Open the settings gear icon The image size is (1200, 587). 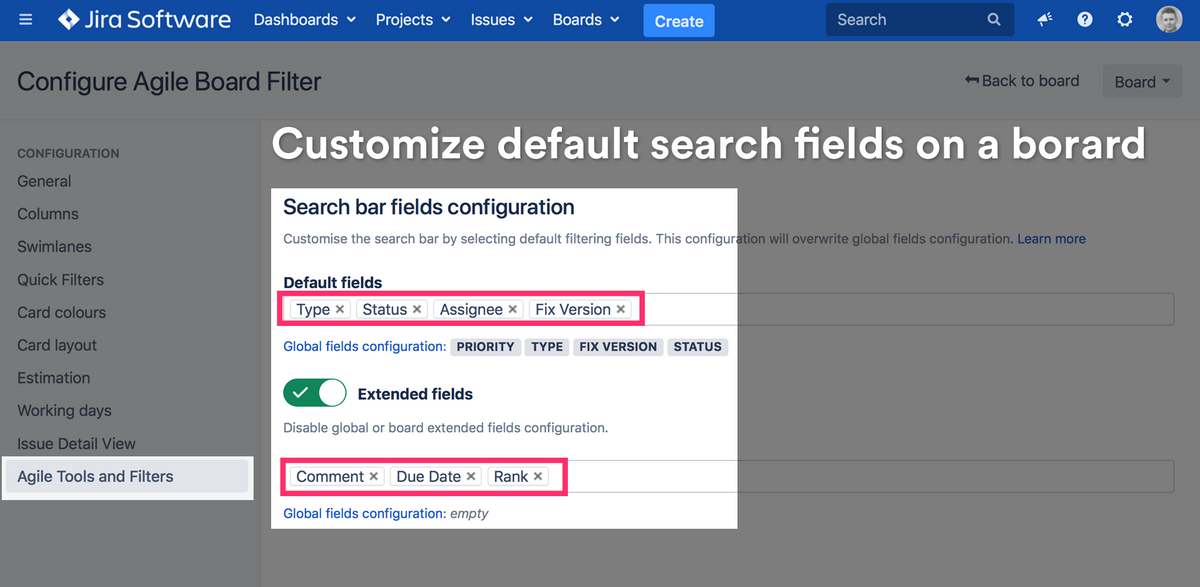click(x=1125, y=20)
